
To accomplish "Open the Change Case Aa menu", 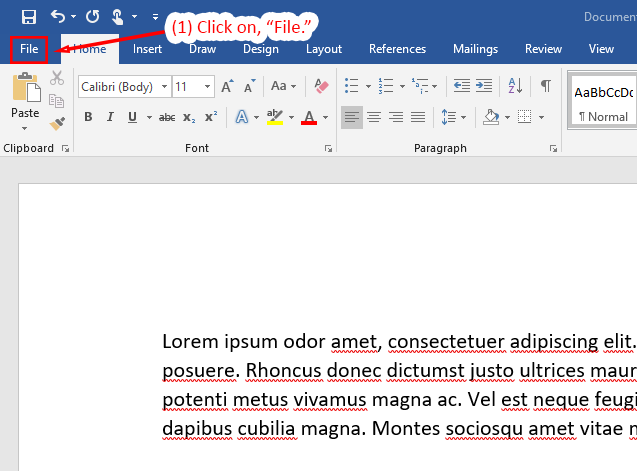I will tap(283, 86).
